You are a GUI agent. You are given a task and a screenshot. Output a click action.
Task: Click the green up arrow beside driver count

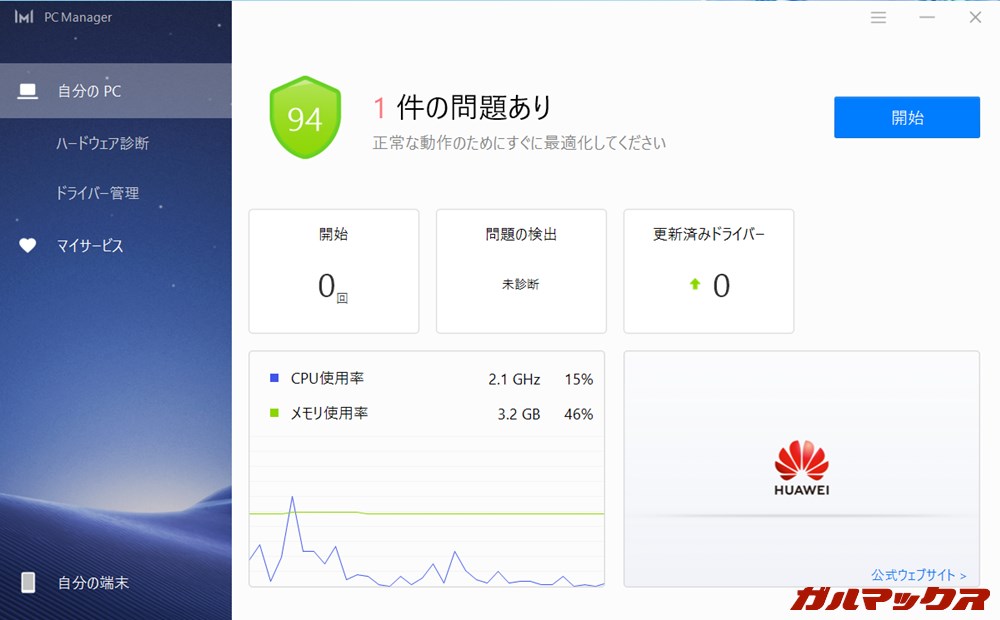[694, 285]
